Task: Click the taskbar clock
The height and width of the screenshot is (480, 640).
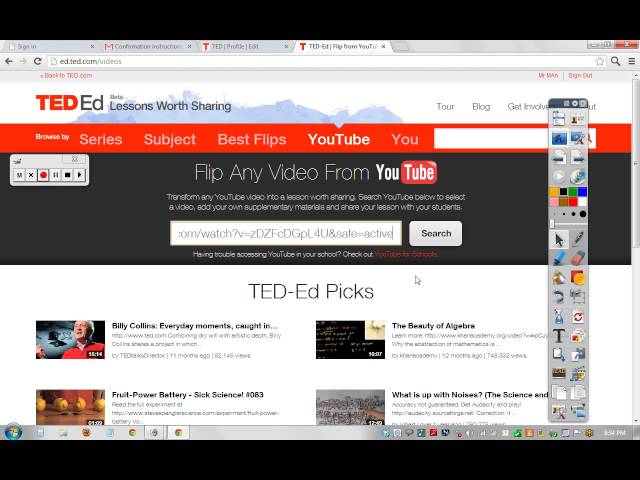Action: click(614, 433)
